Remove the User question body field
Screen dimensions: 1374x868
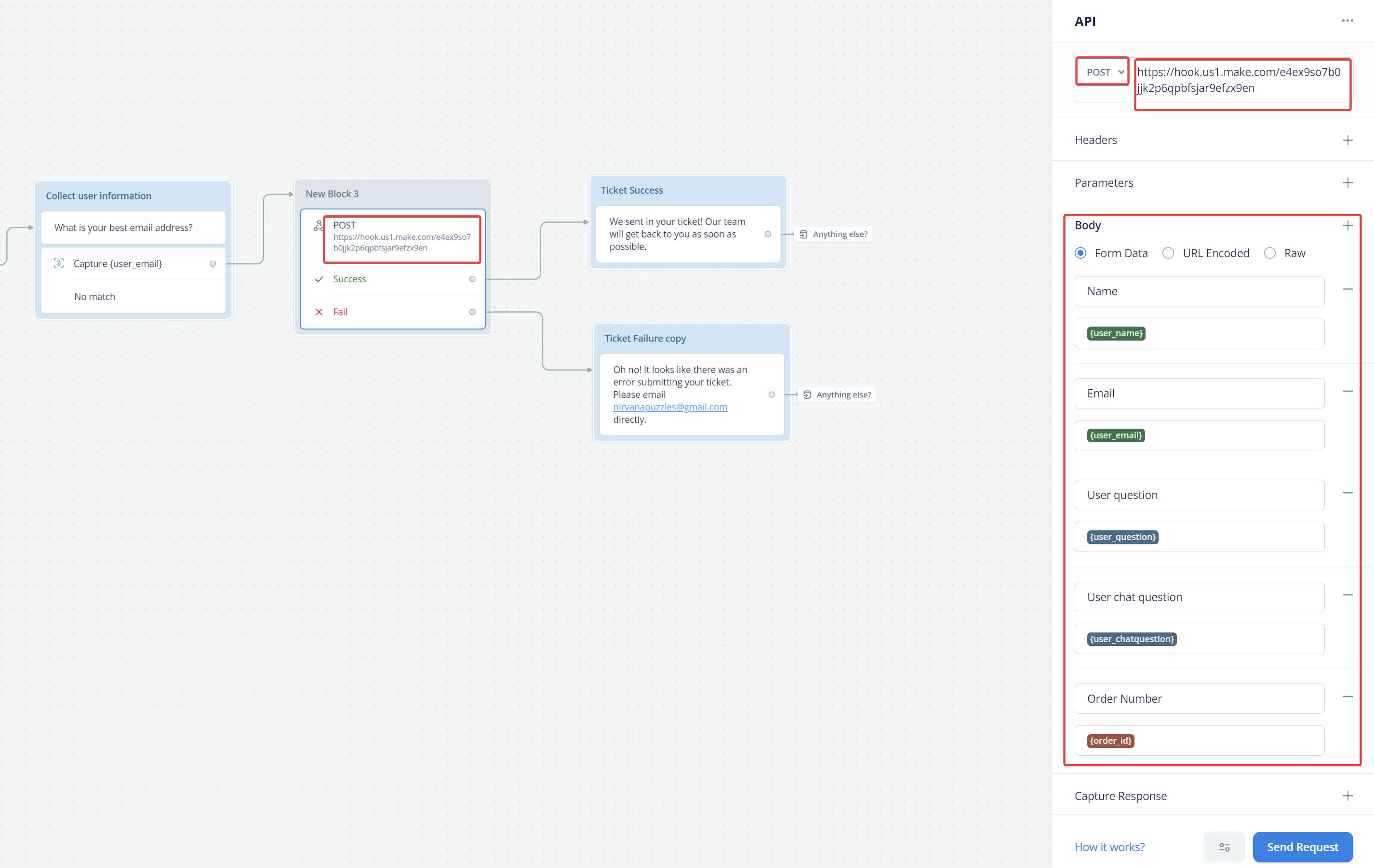pos(1348,493)
